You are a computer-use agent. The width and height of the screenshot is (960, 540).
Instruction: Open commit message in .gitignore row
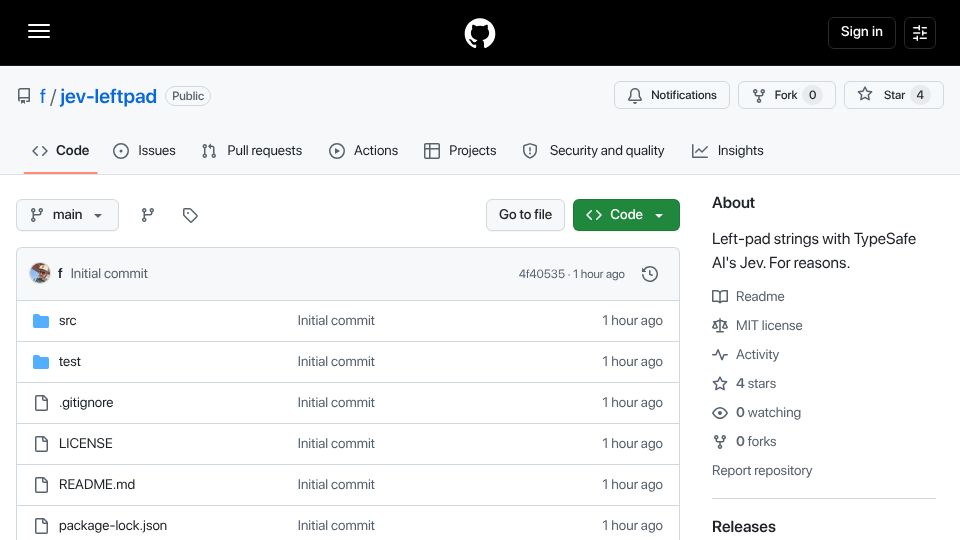[x=336, y=403]
